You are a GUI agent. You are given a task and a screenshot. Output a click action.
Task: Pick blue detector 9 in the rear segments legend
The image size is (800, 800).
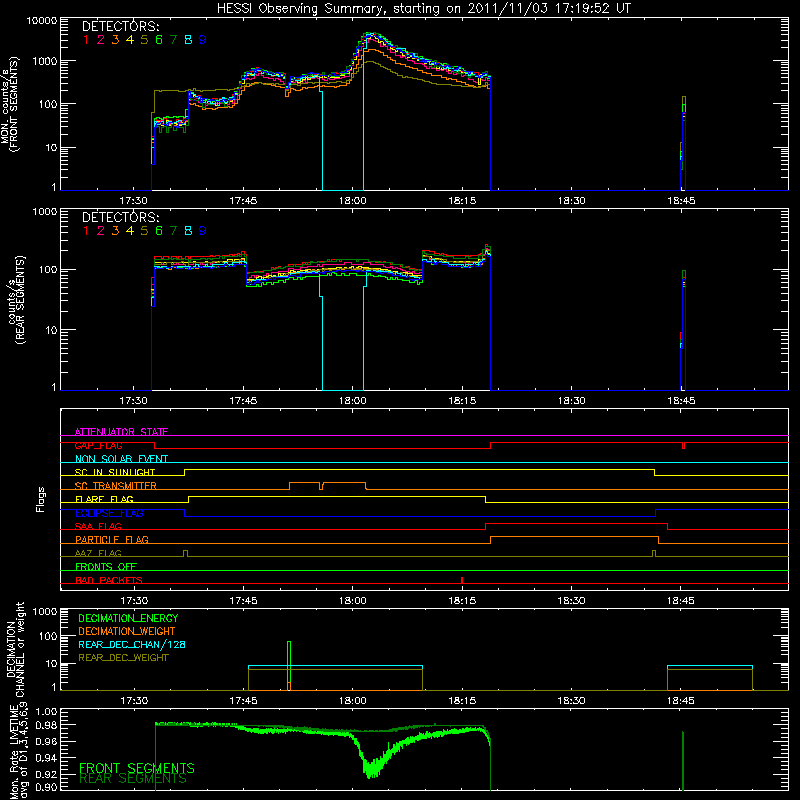click(x=203, y=231)
